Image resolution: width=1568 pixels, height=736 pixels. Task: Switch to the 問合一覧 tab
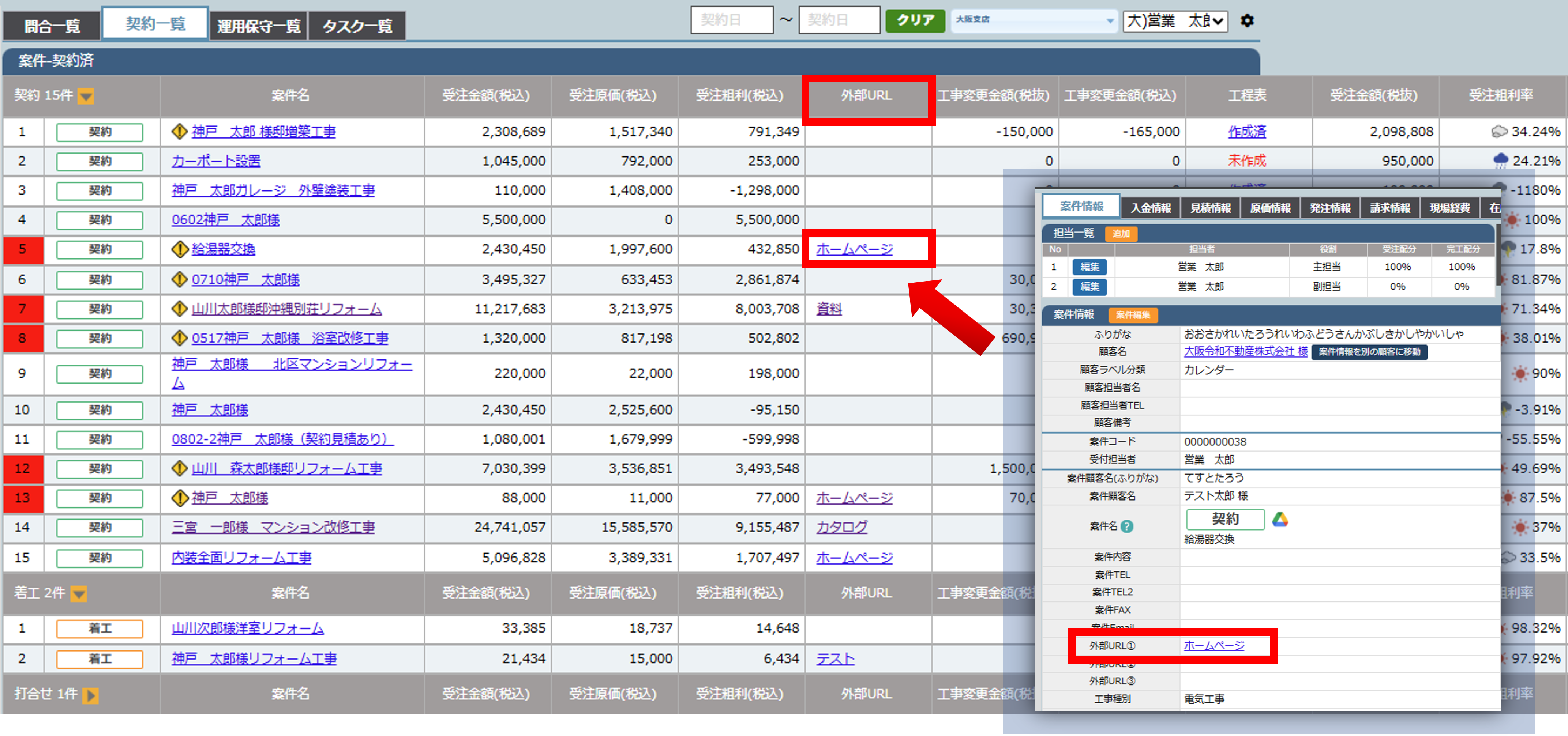coord(52,26)
